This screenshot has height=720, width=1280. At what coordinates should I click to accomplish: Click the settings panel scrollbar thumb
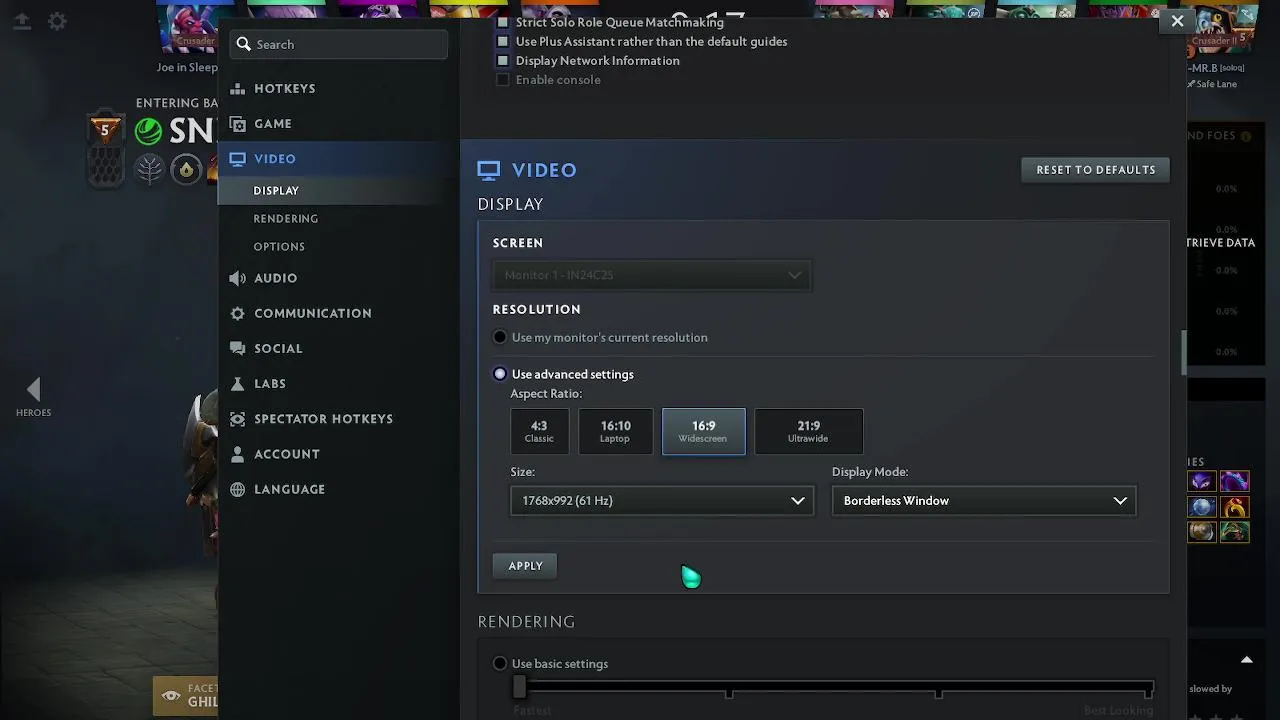[x=1184, y=352]
